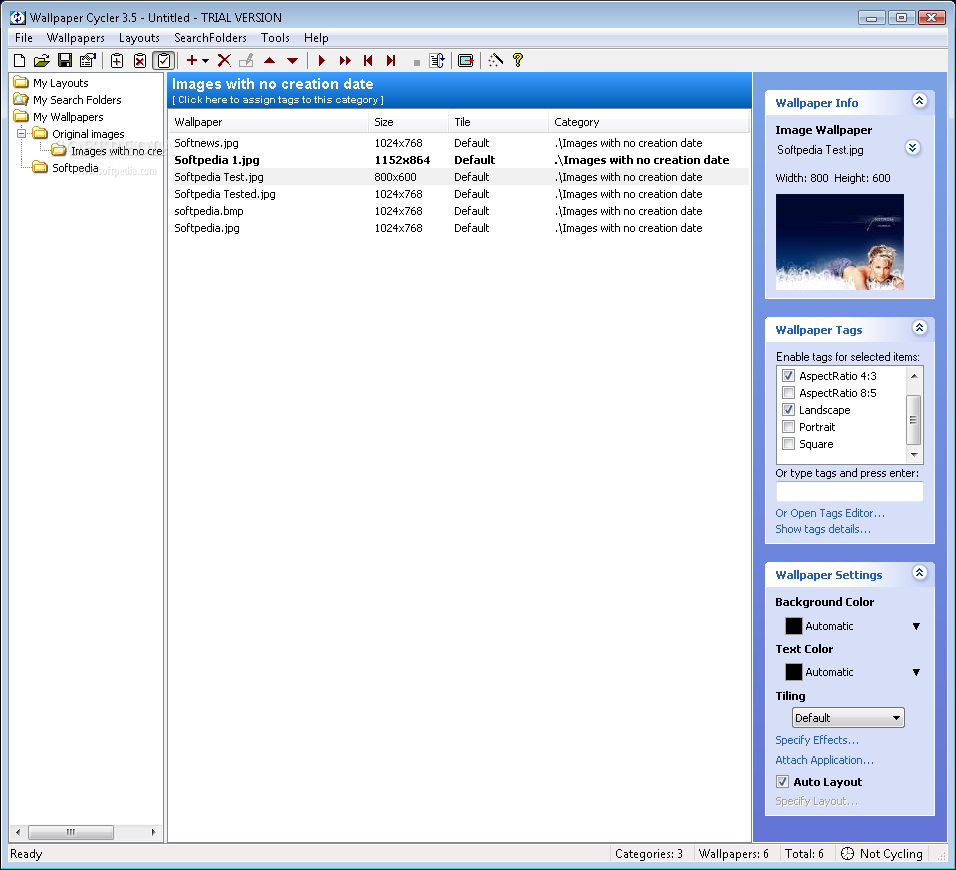
Task: Select the Softnews.jpg row
Action: (458, 143)
